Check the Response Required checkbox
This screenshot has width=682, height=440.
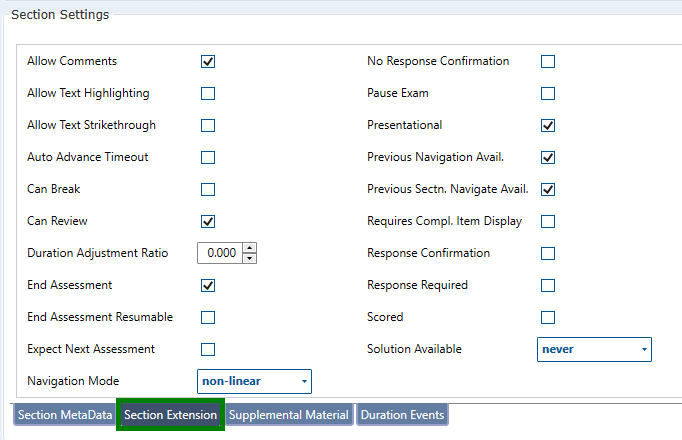[548, 285]
